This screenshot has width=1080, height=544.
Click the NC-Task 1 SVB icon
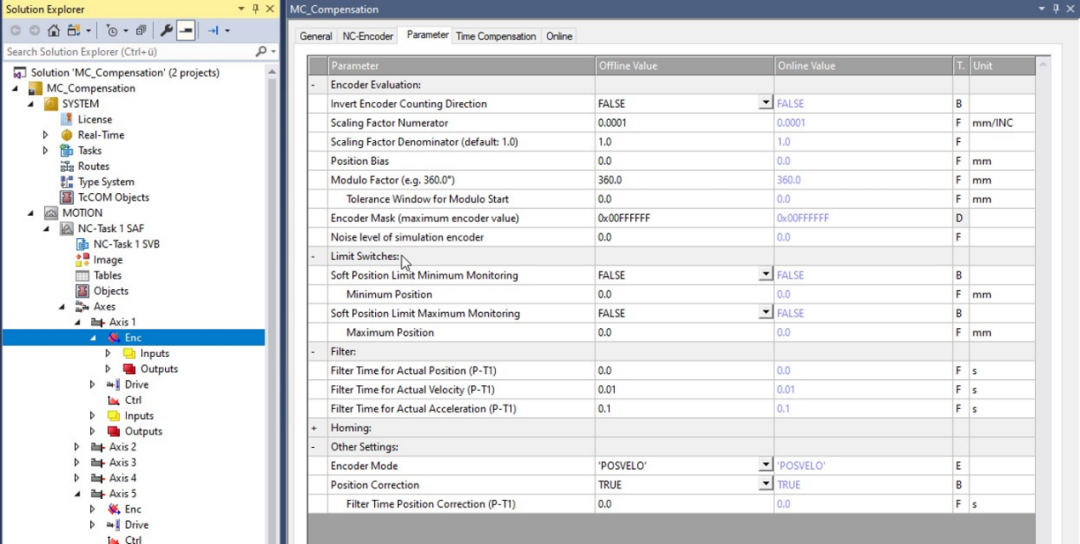83,244
